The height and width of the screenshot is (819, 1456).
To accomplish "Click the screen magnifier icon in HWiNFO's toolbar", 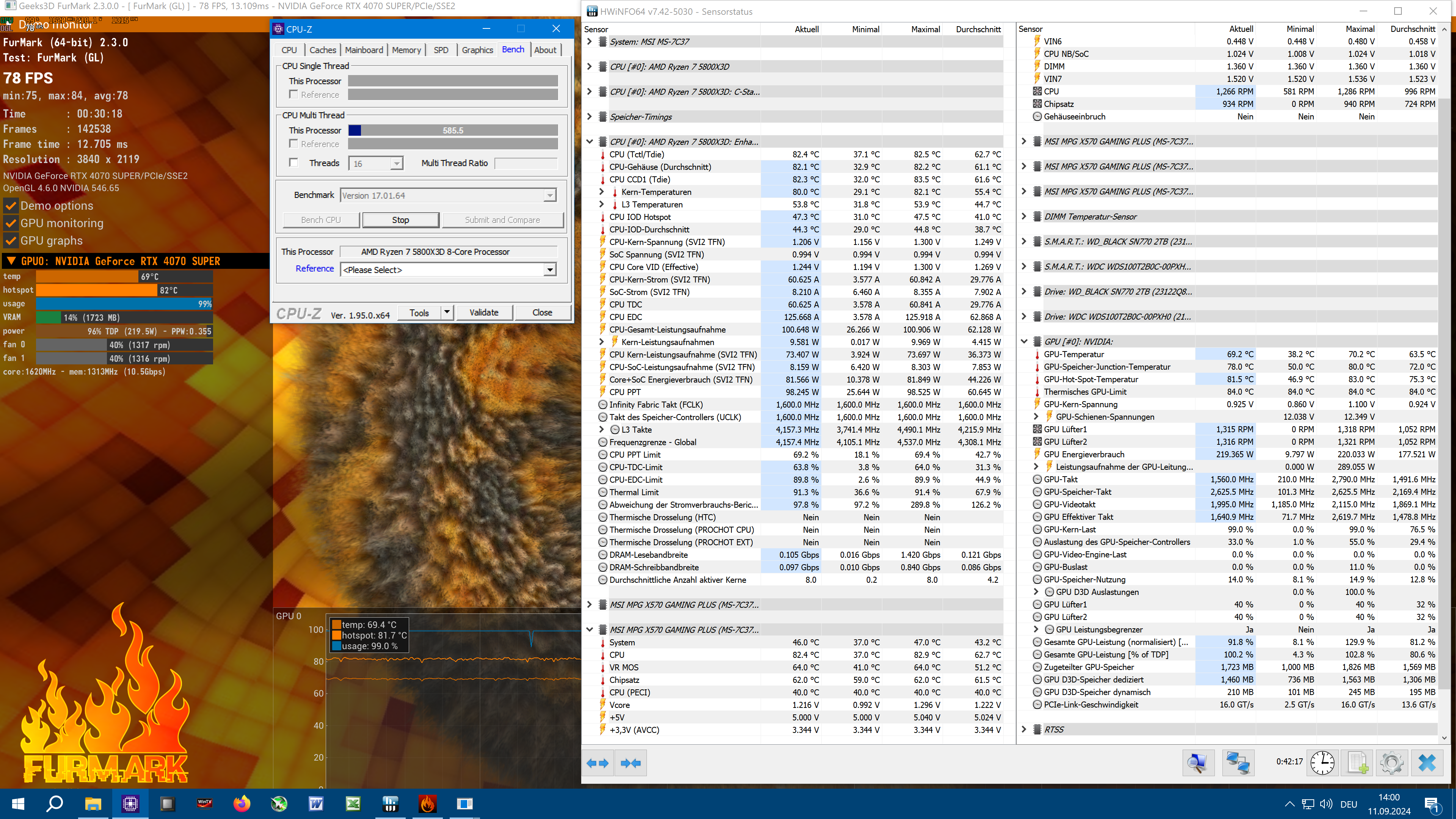I will tap(1199, 763).
